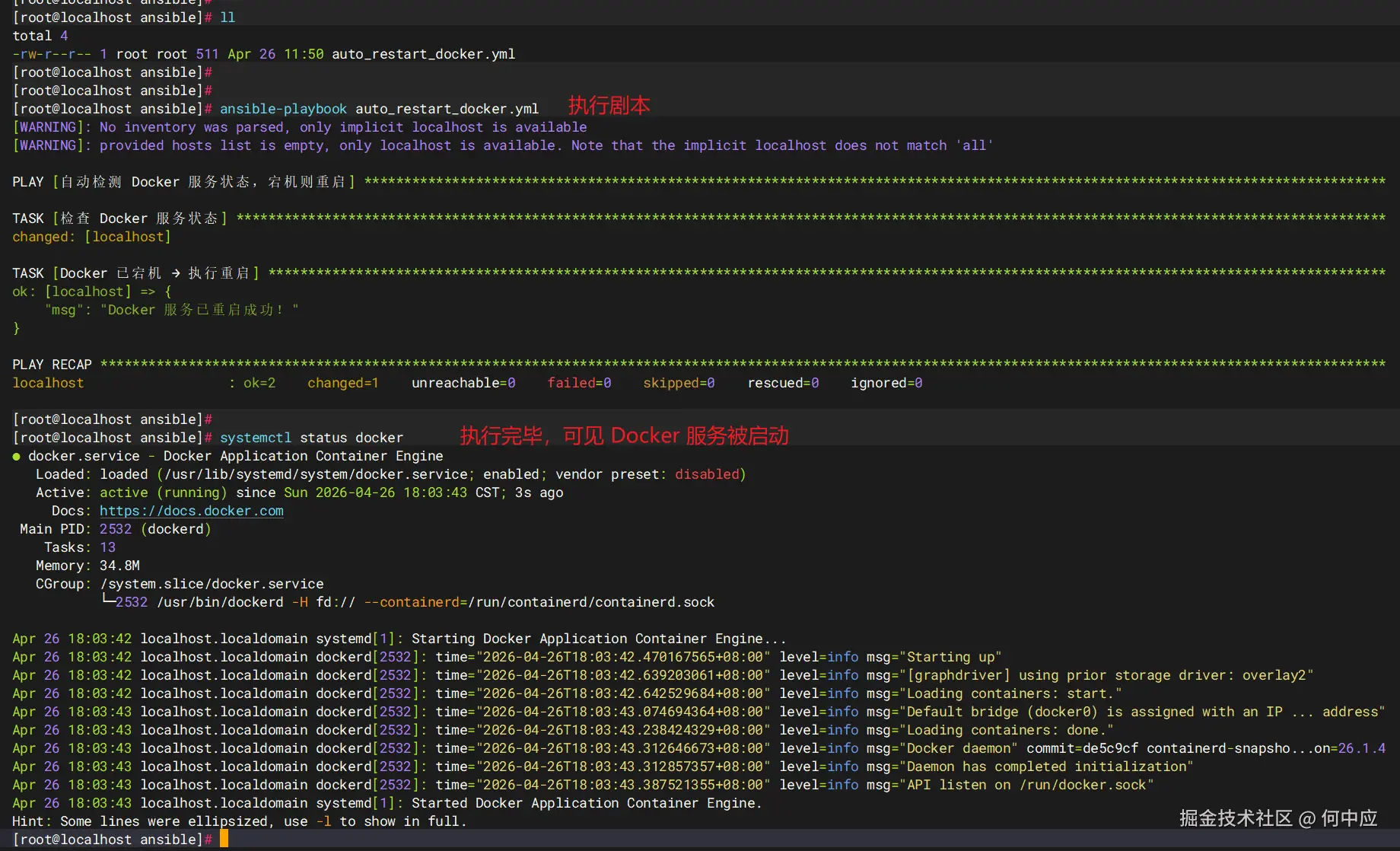Click the 'Started Docker Application Container Engine.' line
This screenshot has height=851, width=1400.
point(587,803)
